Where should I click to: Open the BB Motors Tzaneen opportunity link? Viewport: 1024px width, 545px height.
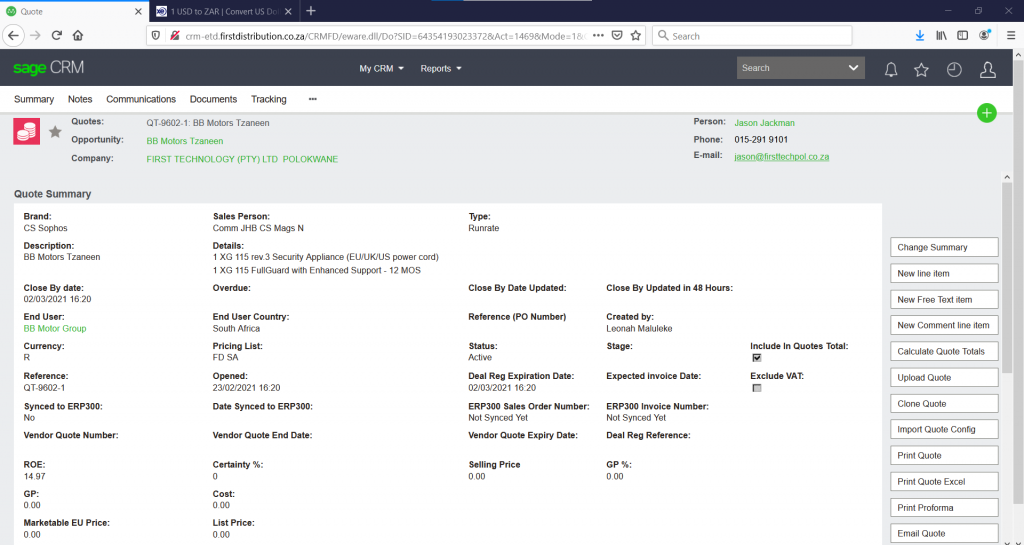click(184, 141)
